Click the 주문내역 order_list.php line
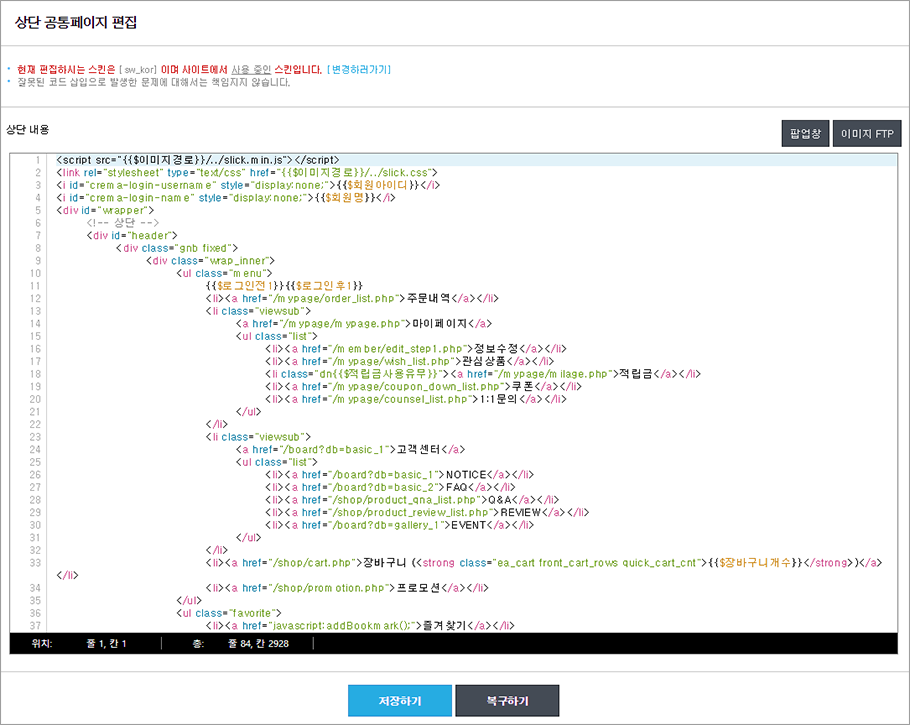The image size is (910, 725). 352,299
